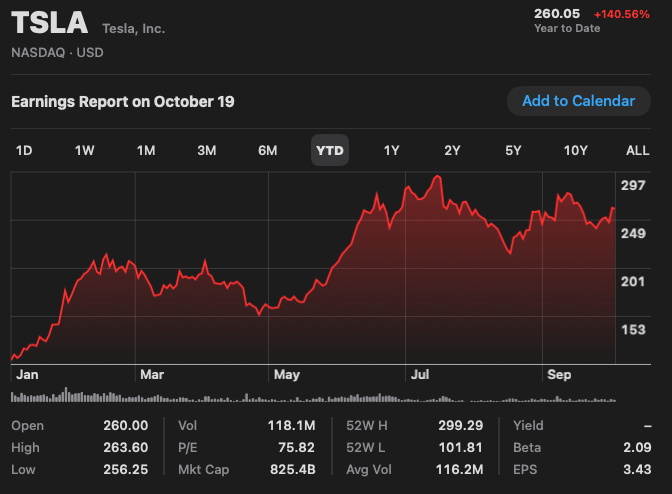Select the 10Y time range
The image size is (672, 494).
pyautogui.click(x=576, y=150)
